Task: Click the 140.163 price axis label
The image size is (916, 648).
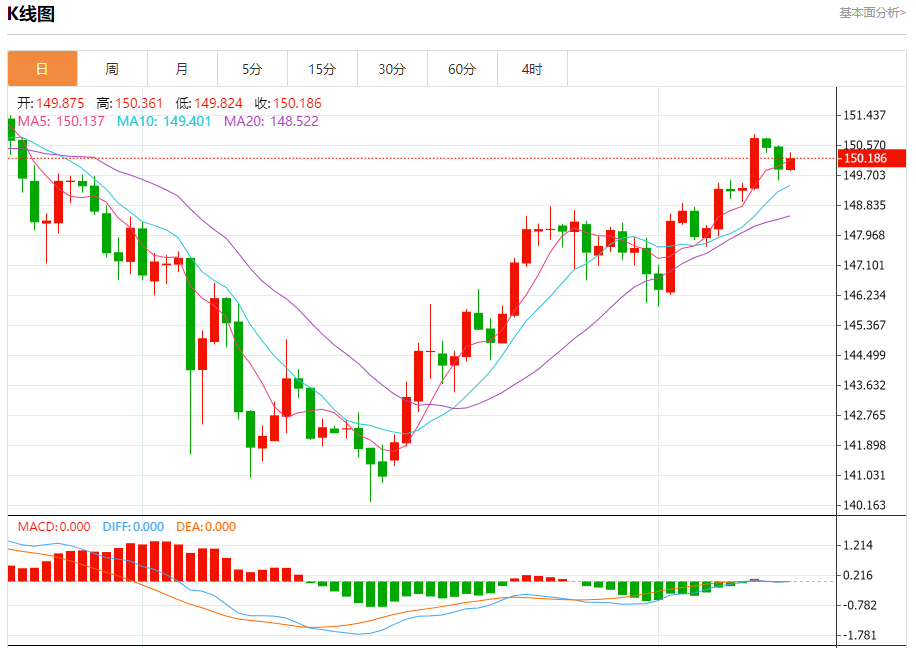Action: click(x=864, y=505)
